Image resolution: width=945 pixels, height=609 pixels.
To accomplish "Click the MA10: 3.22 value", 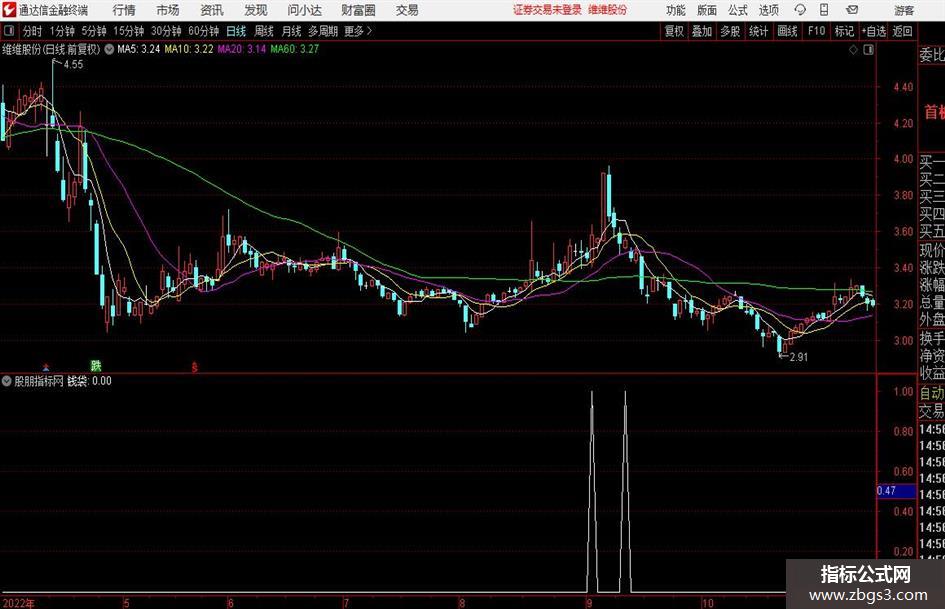I will pos(189,49).
